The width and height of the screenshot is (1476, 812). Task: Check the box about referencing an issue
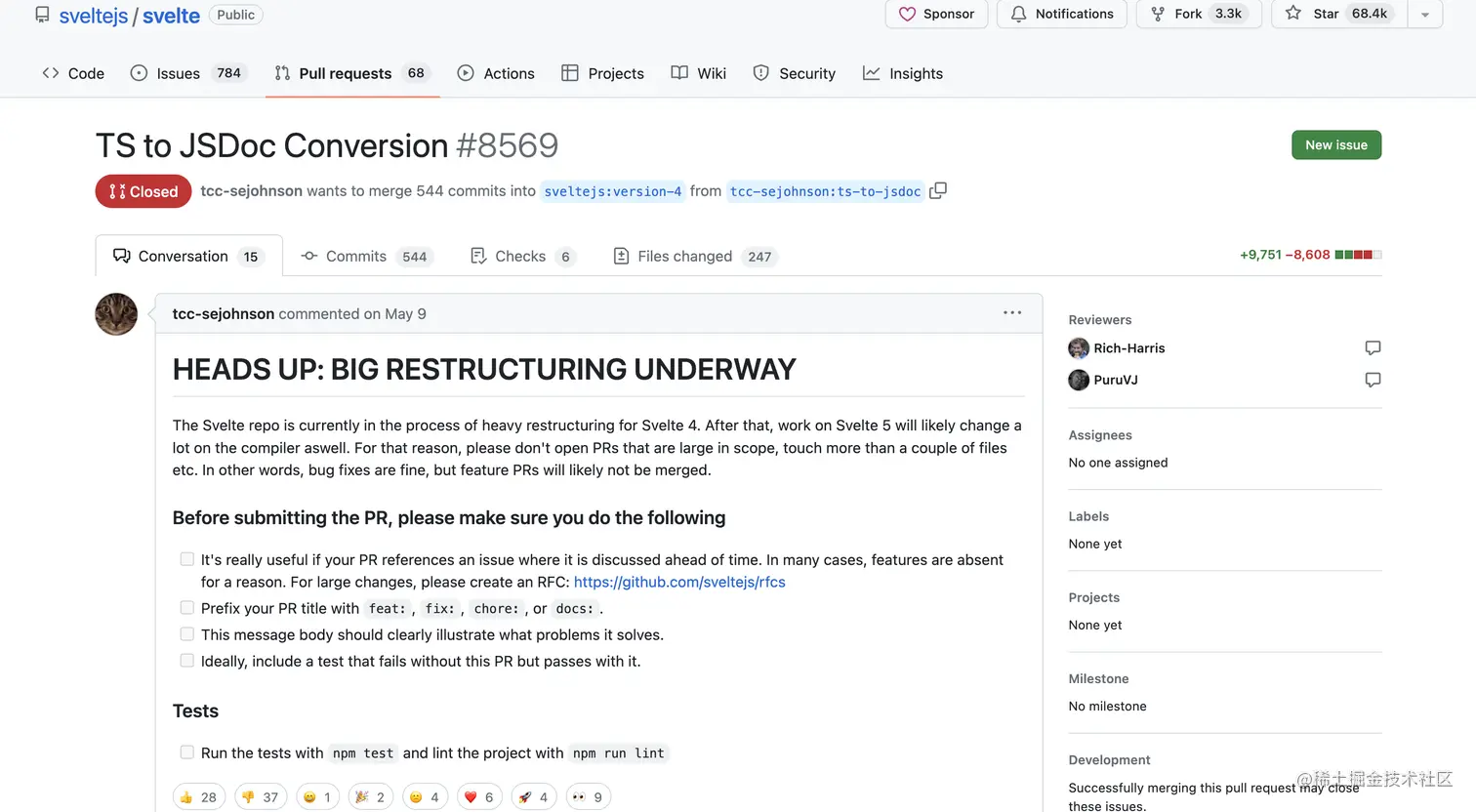coord(186,559)
